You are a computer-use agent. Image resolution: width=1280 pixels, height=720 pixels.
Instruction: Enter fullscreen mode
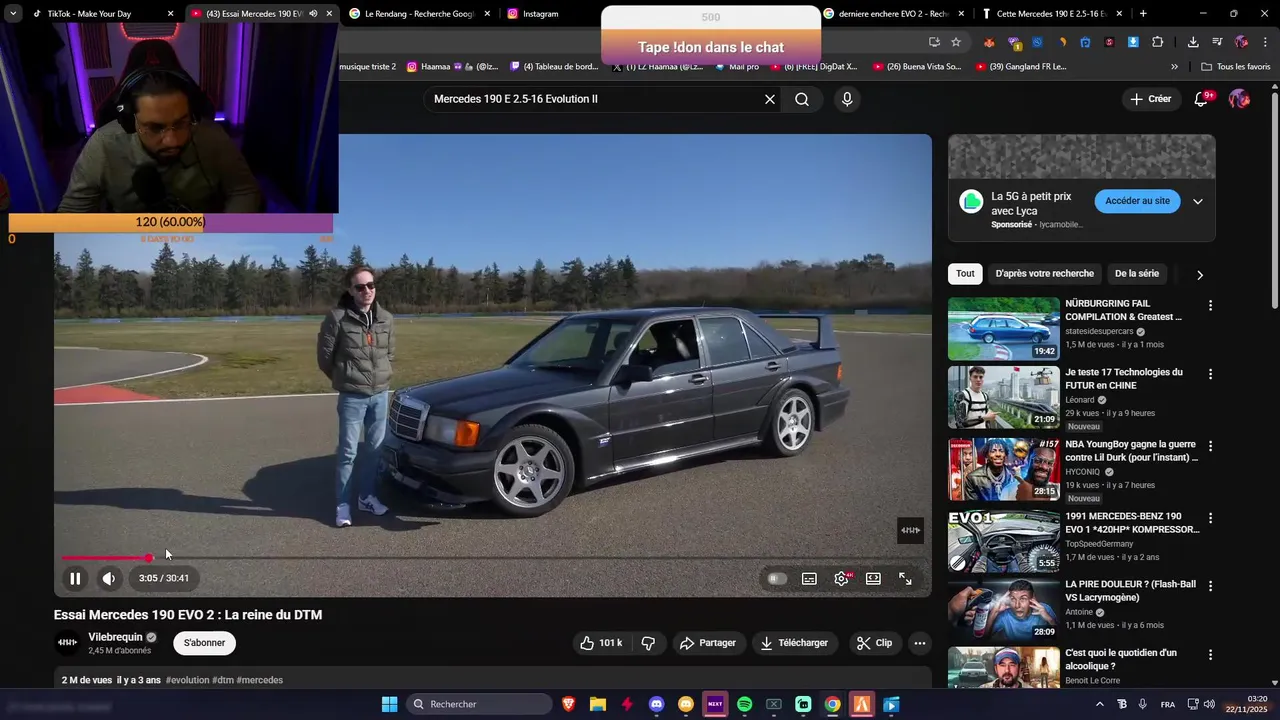point(905,578)
